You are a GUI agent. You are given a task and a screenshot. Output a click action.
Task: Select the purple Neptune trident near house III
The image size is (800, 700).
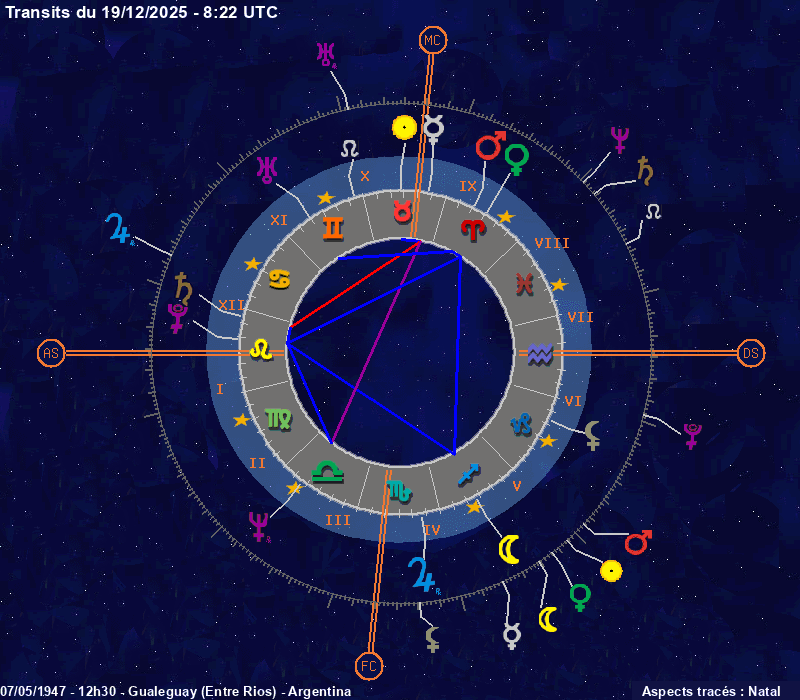[260, 525]
